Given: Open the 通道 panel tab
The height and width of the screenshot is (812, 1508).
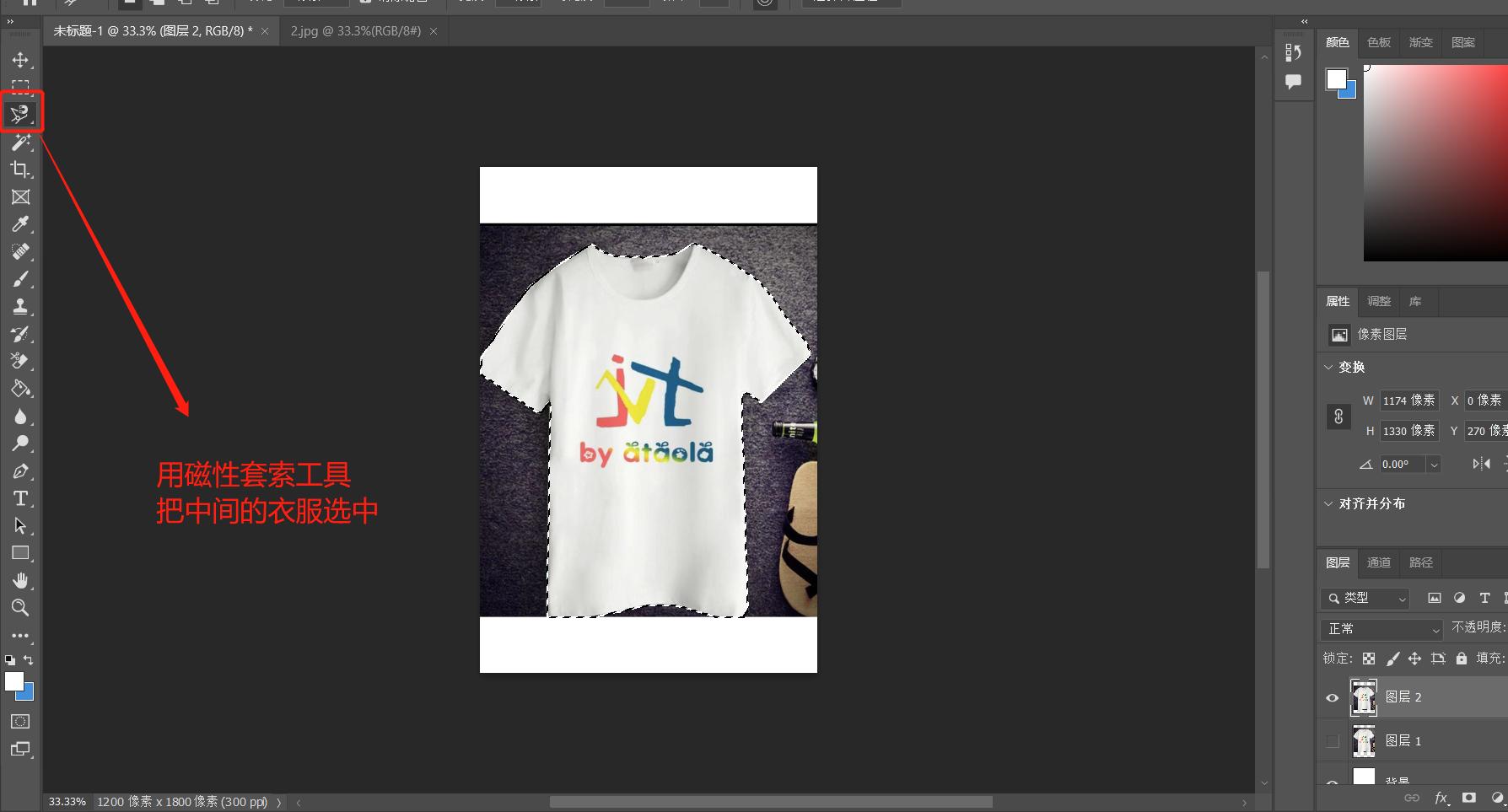Looking at the screenshot, I should (1379, 562).
